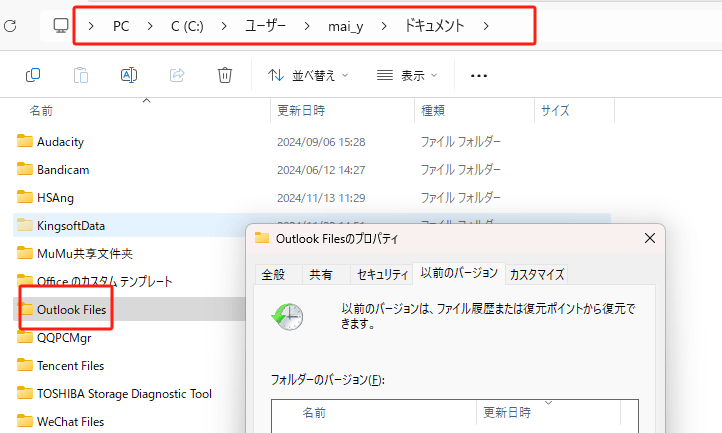This screenshot has width=722, height=433.
Task: Open the 表示 view dropdown
Action: click(x=407, y=75)
